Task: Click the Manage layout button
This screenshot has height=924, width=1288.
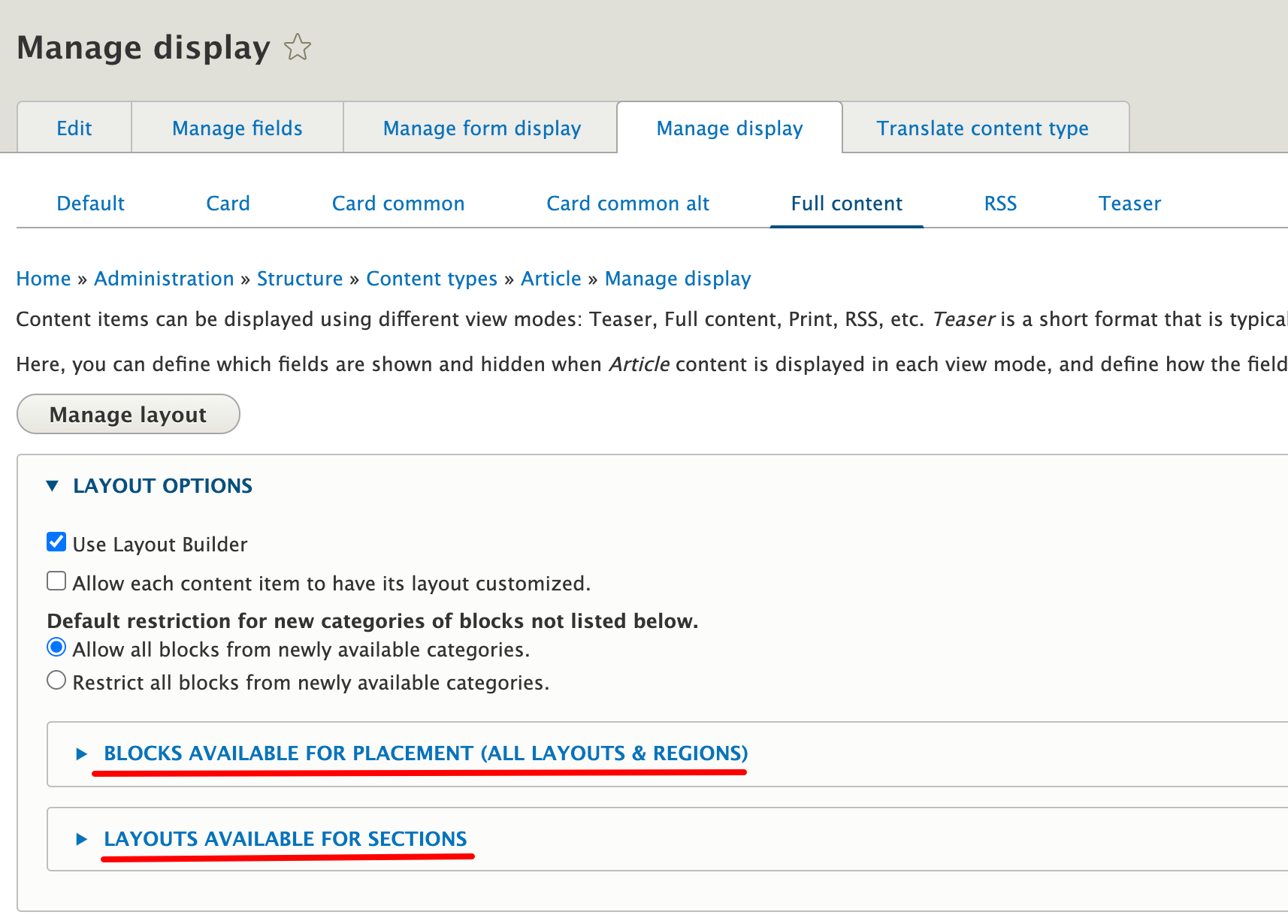Action: tap(128, 414)
